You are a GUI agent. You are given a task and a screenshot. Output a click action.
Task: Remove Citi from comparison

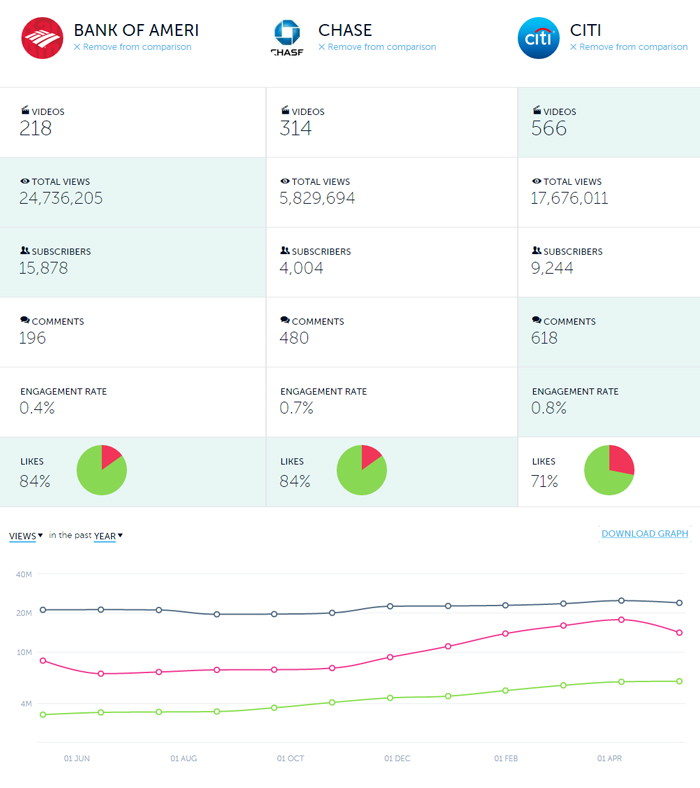[629, 47]
